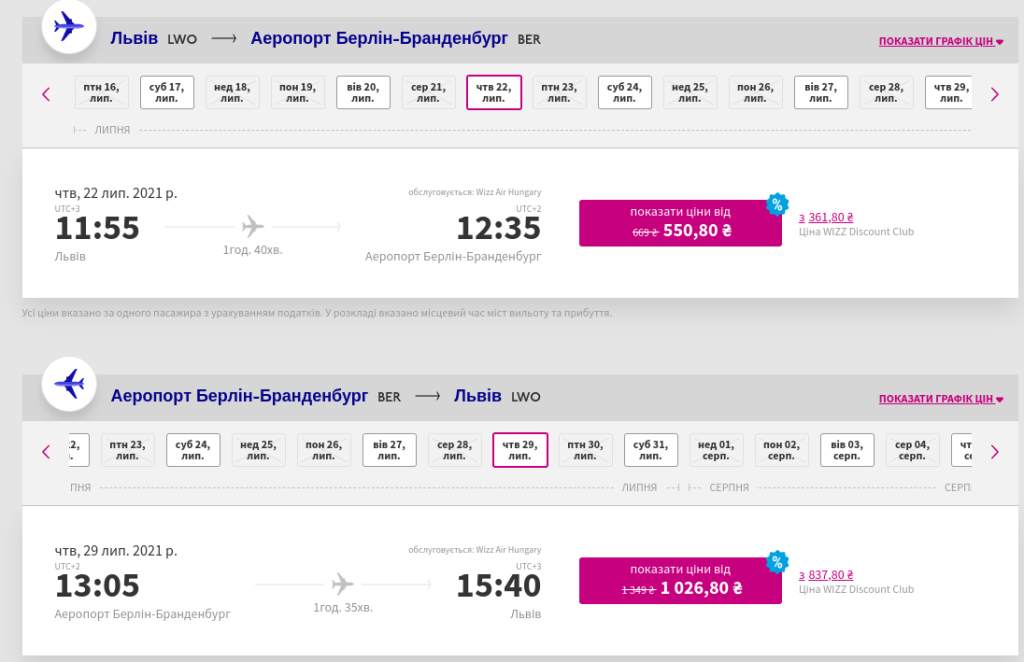
Task: Select outbound date вів 20 лип.
Action: (x=363, y=93)
